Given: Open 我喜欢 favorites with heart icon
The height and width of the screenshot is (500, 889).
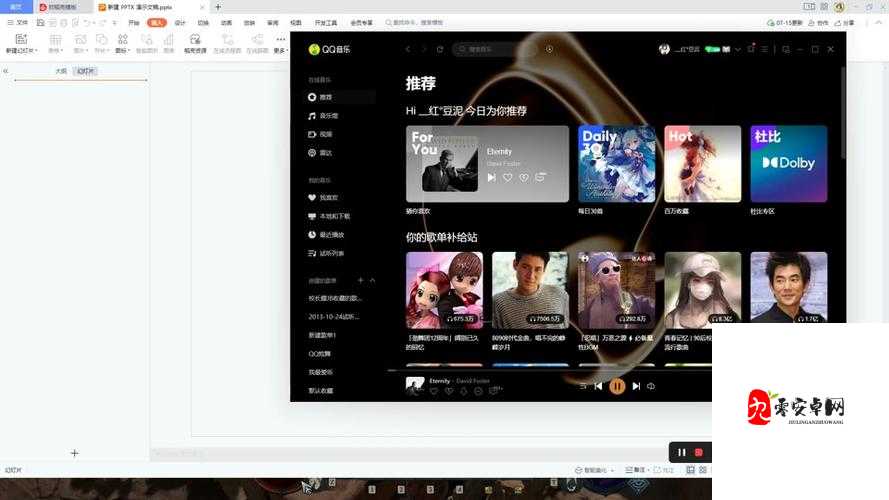Looking at the screenshot, I should (x=327, y=198).
